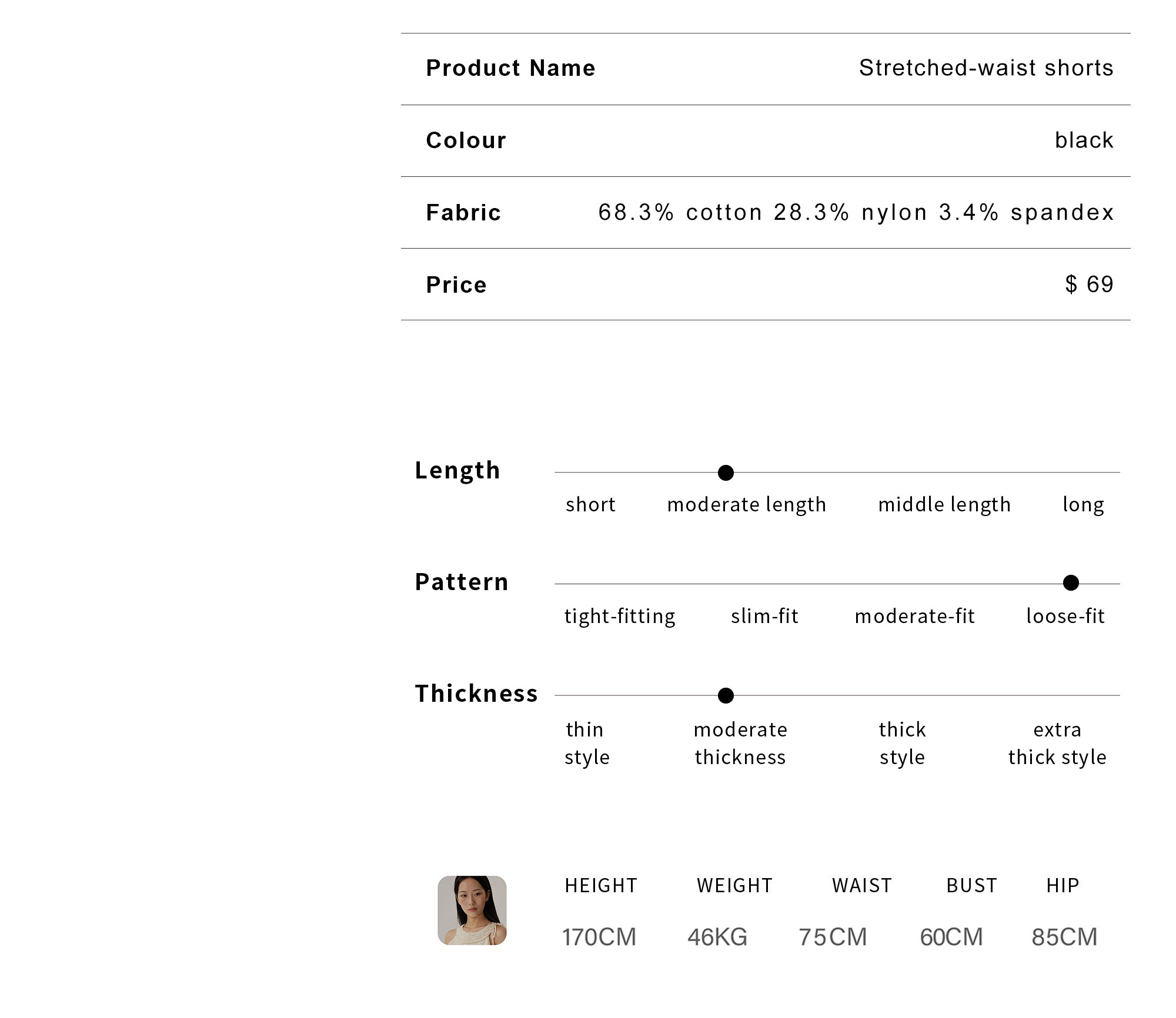Click the fabric composition text
The height and width of the screenshot is (1018, 1176).
856,213
